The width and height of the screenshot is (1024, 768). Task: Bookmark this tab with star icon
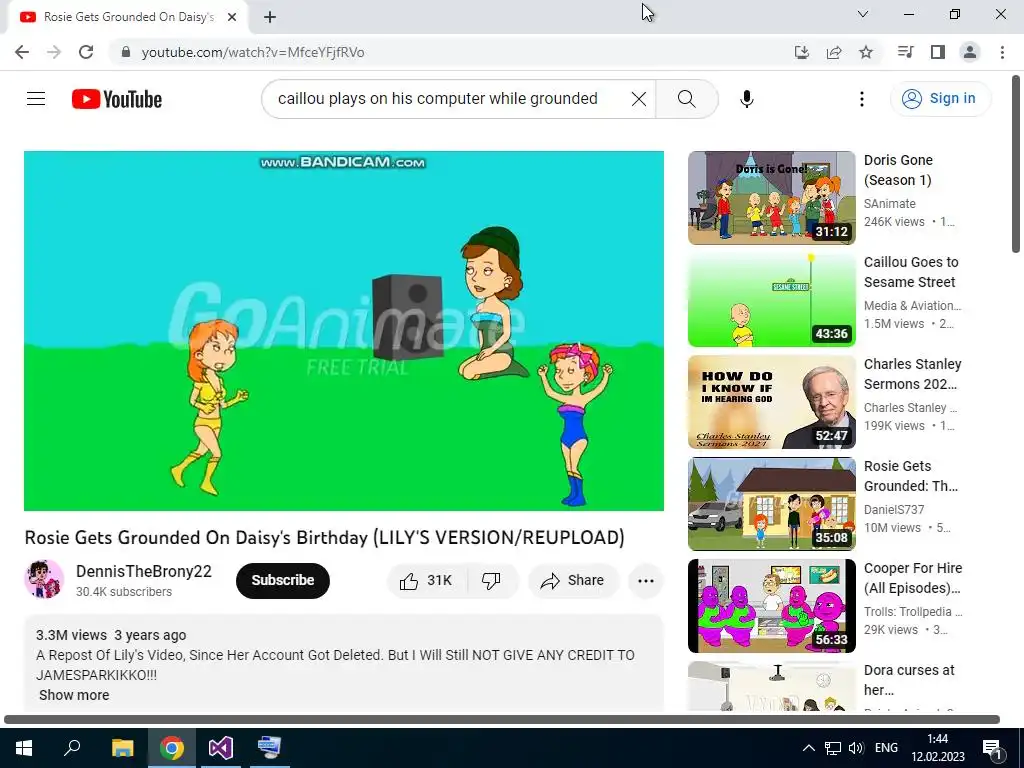(866, 52)
